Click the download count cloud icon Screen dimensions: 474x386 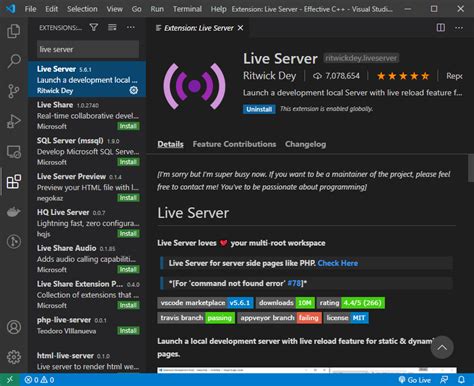tap(317, 76)
